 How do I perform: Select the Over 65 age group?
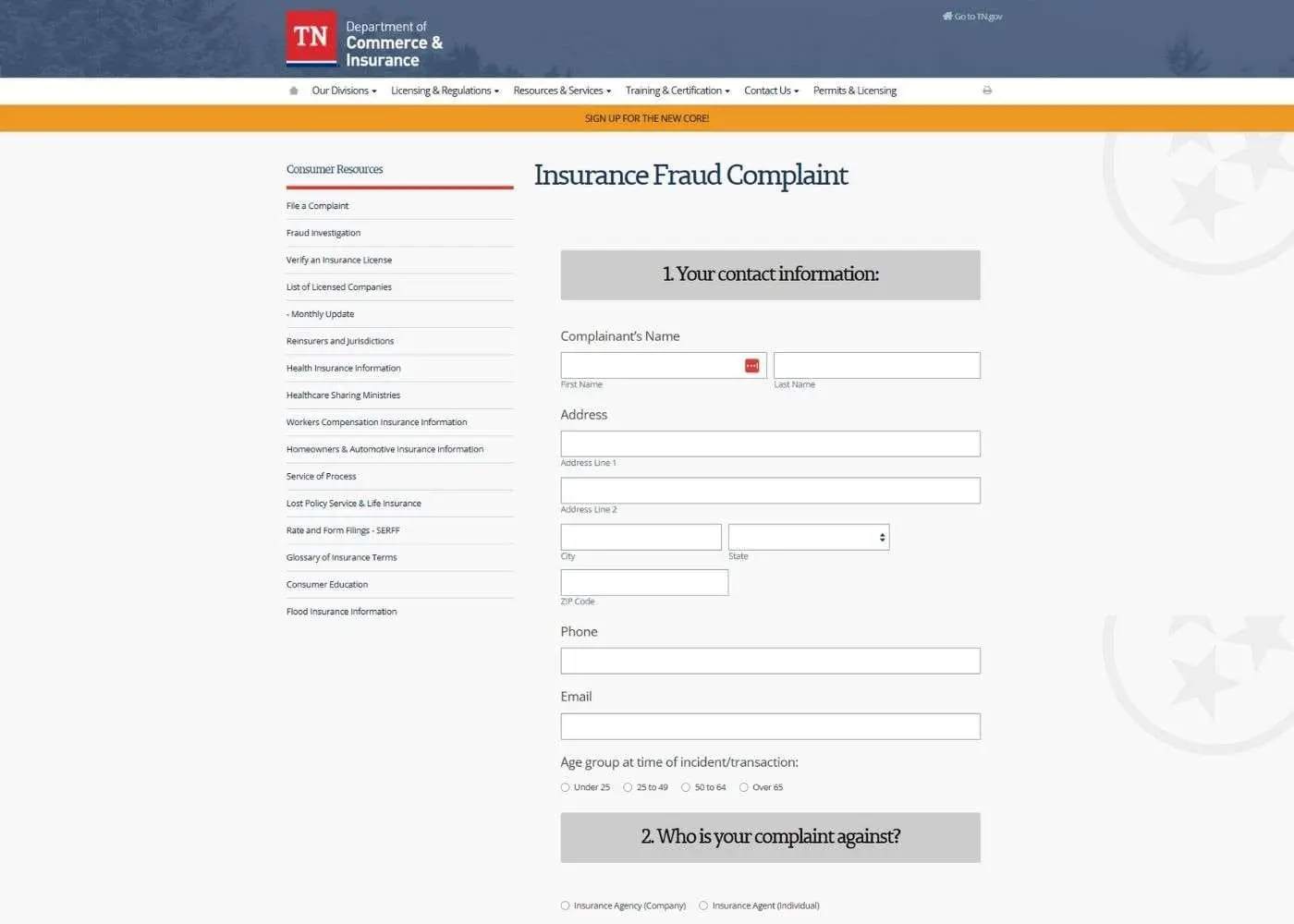(x=743, y=787)
